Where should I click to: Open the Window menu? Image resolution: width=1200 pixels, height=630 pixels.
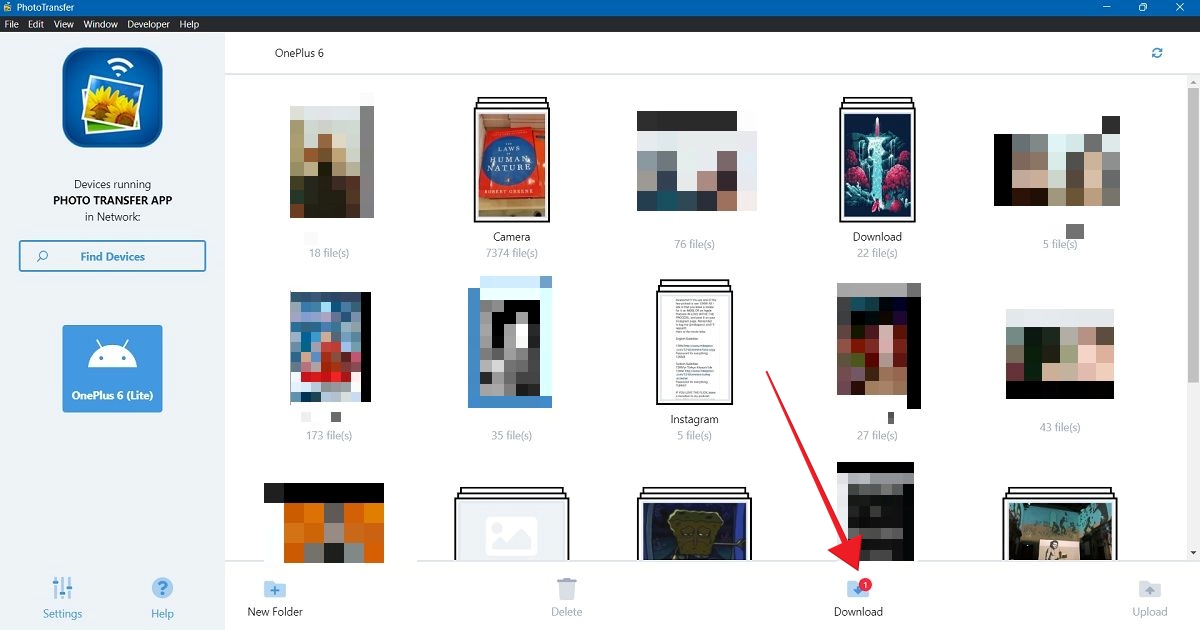click(100, 24)
